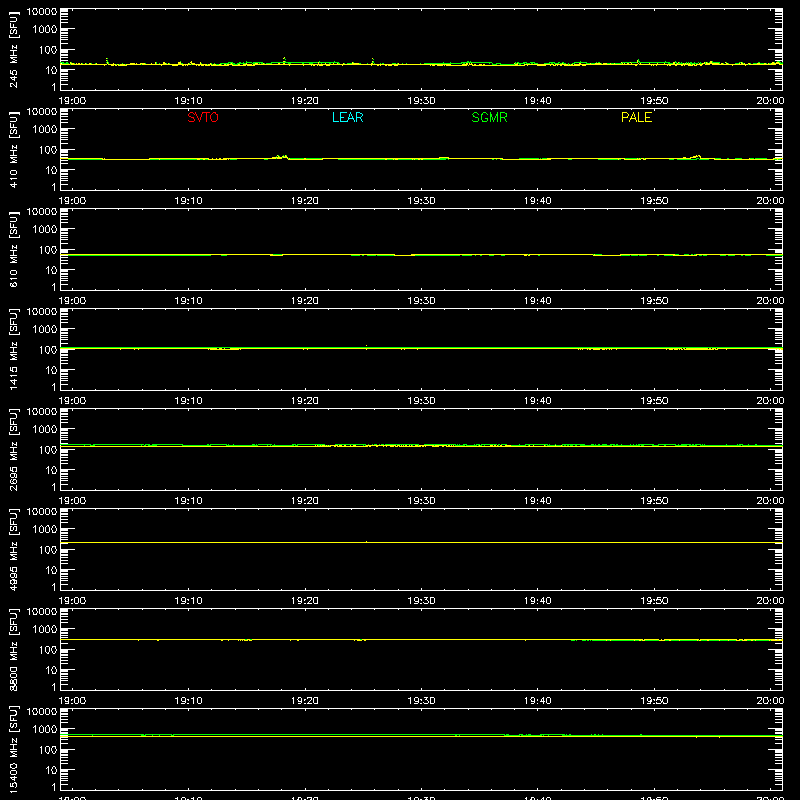
Task: Select the 4995 MHz [SFU] axis title
Action: pos(13,549)
